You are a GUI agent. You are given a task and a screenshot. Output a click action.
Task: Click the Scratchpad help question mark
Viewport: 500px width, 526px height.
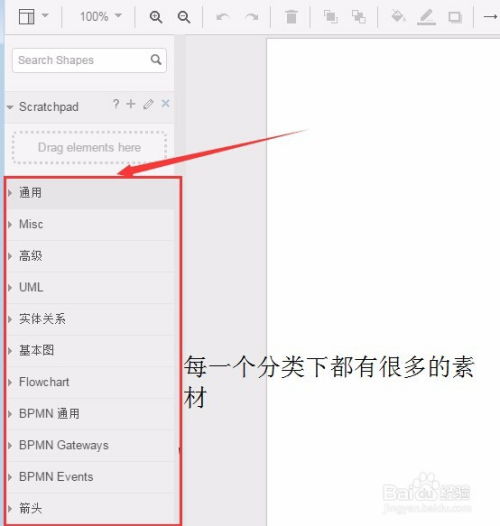[116, 104]
